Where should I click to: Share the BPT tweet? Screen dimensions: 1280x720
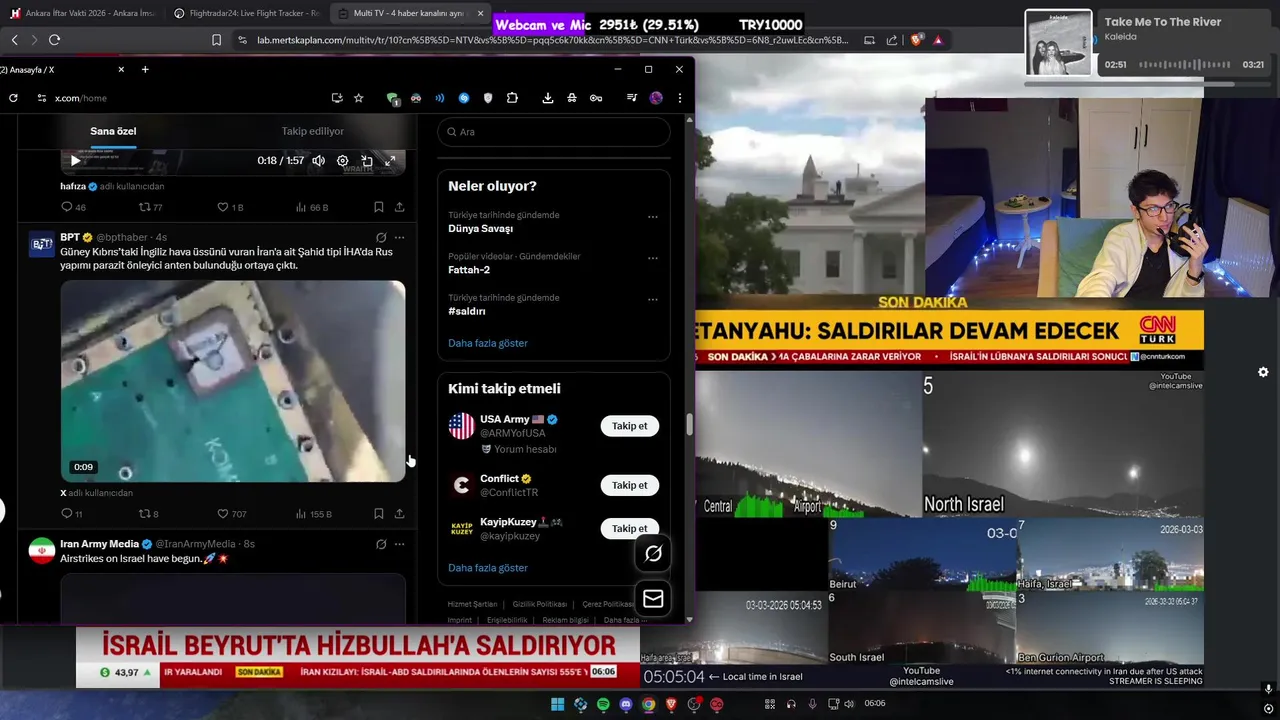pyautogui.click(x=399, y=514)
